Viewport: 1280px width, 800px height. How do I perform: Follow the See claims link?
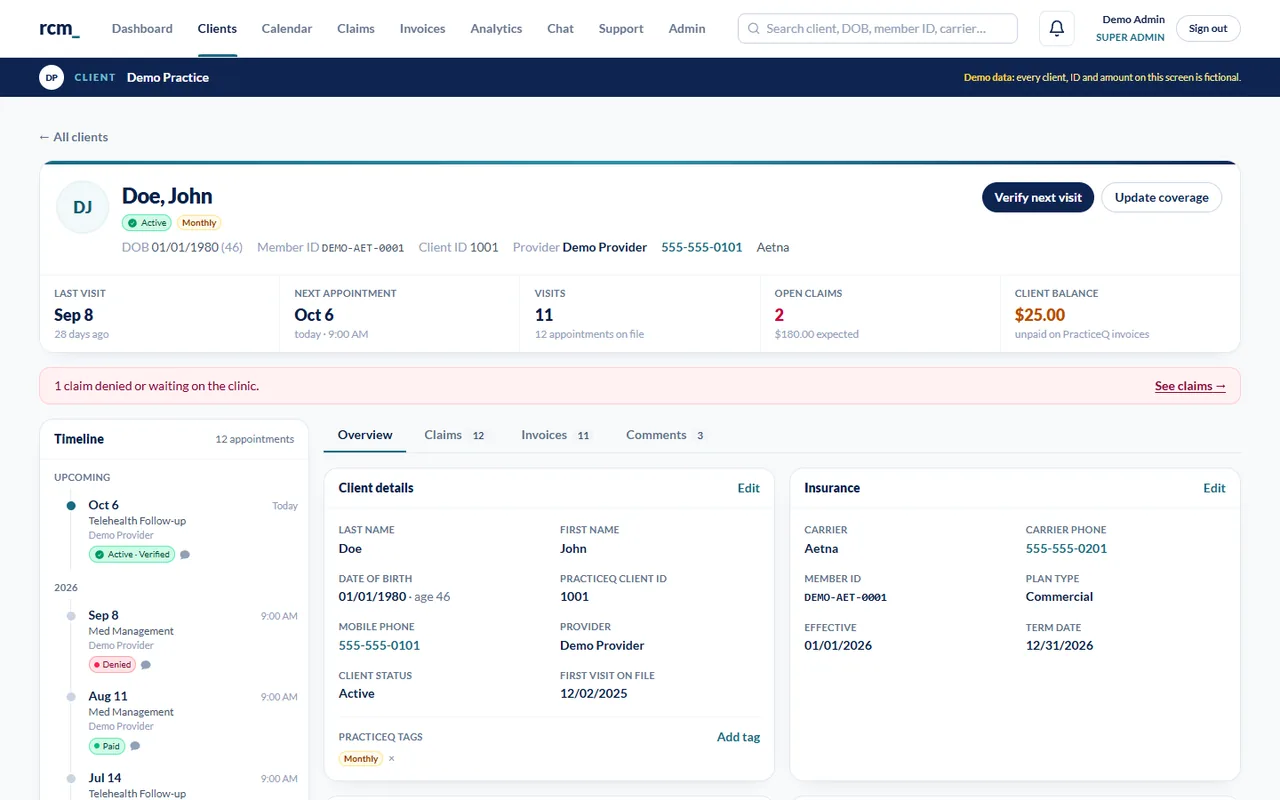click(x=1190, y=386)
